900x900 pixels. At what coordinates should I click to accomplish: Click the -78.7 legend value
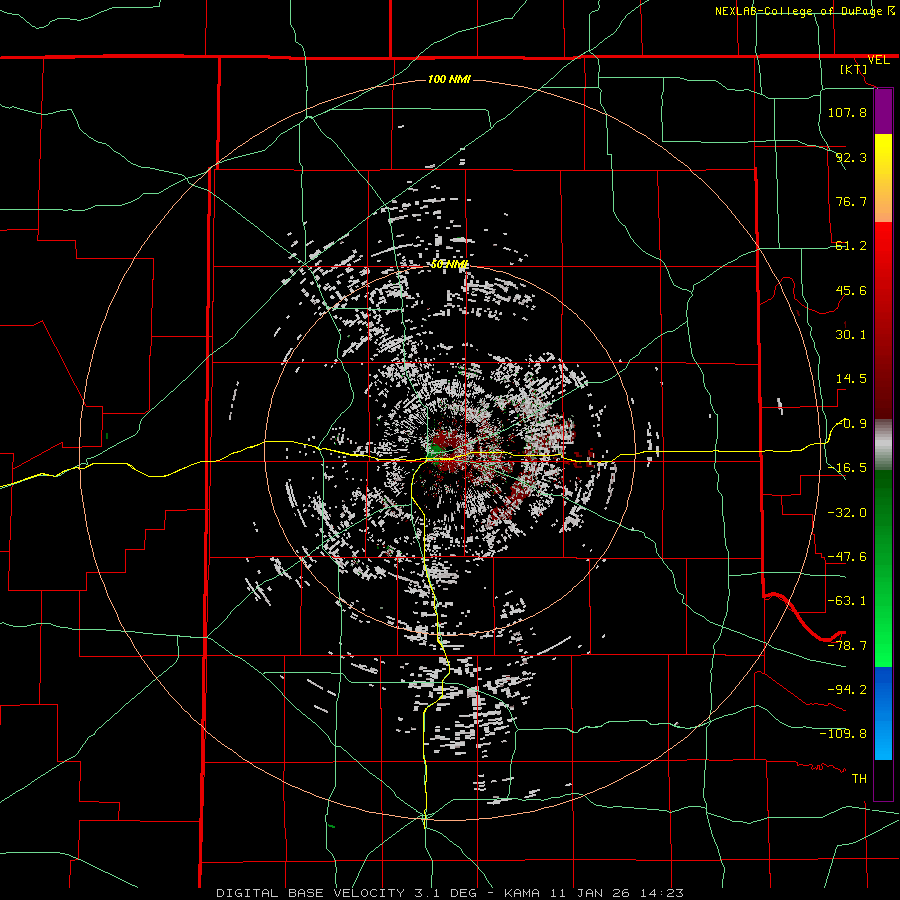point(847,646)
